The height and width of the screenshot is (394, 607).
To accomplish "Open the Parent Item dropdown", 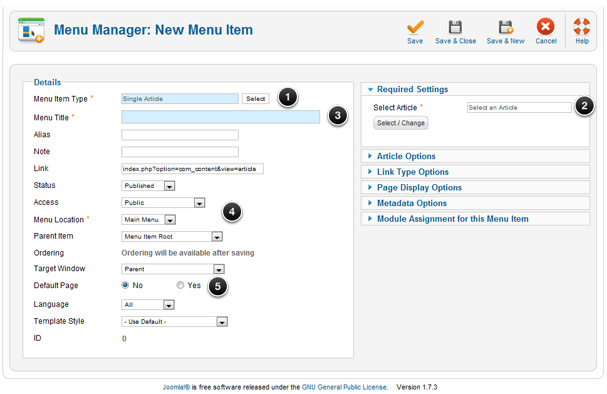I will 172,236.
